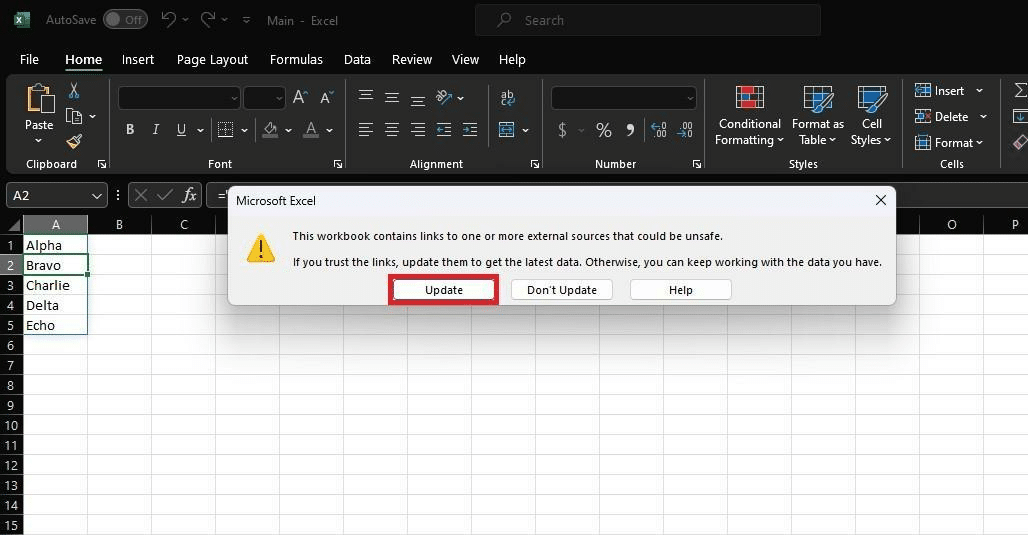Apply Bold formatting
Image resolution: width=1028 pixels, height=535 pixels.
coord(130,130)
